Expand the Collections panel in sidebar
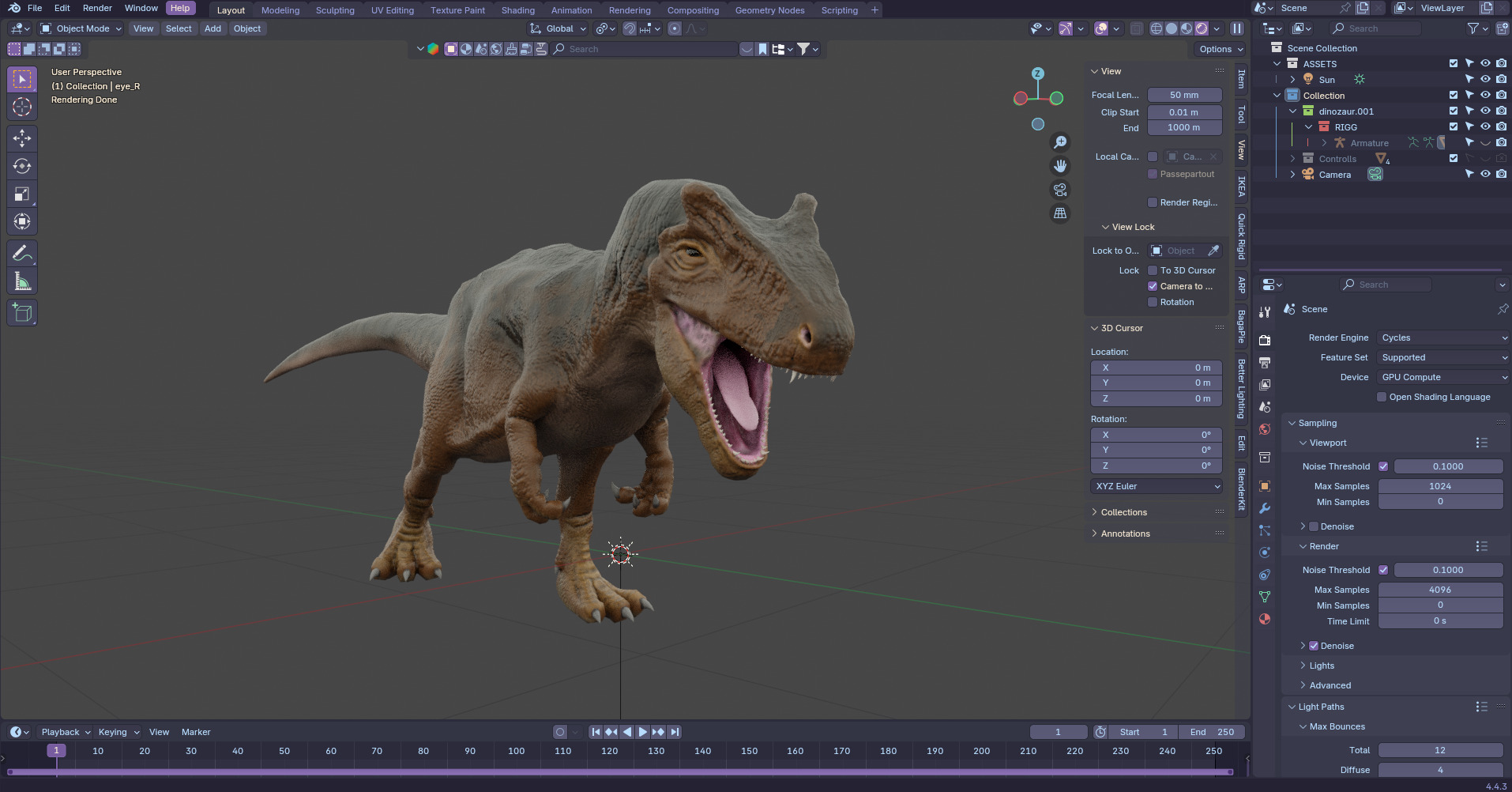The width and height of the screenshot is (1512, 792). click(1123, 512)
